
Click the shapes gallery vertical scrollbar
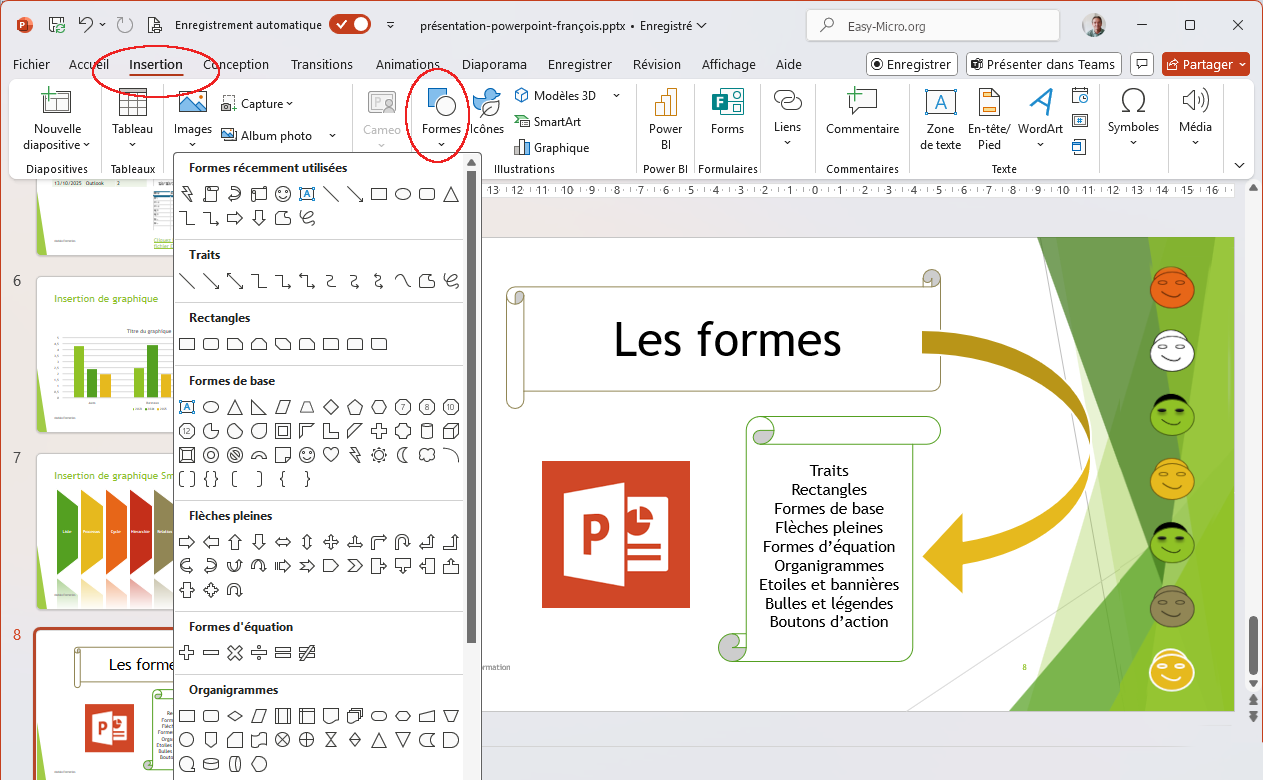pos(472,400)
